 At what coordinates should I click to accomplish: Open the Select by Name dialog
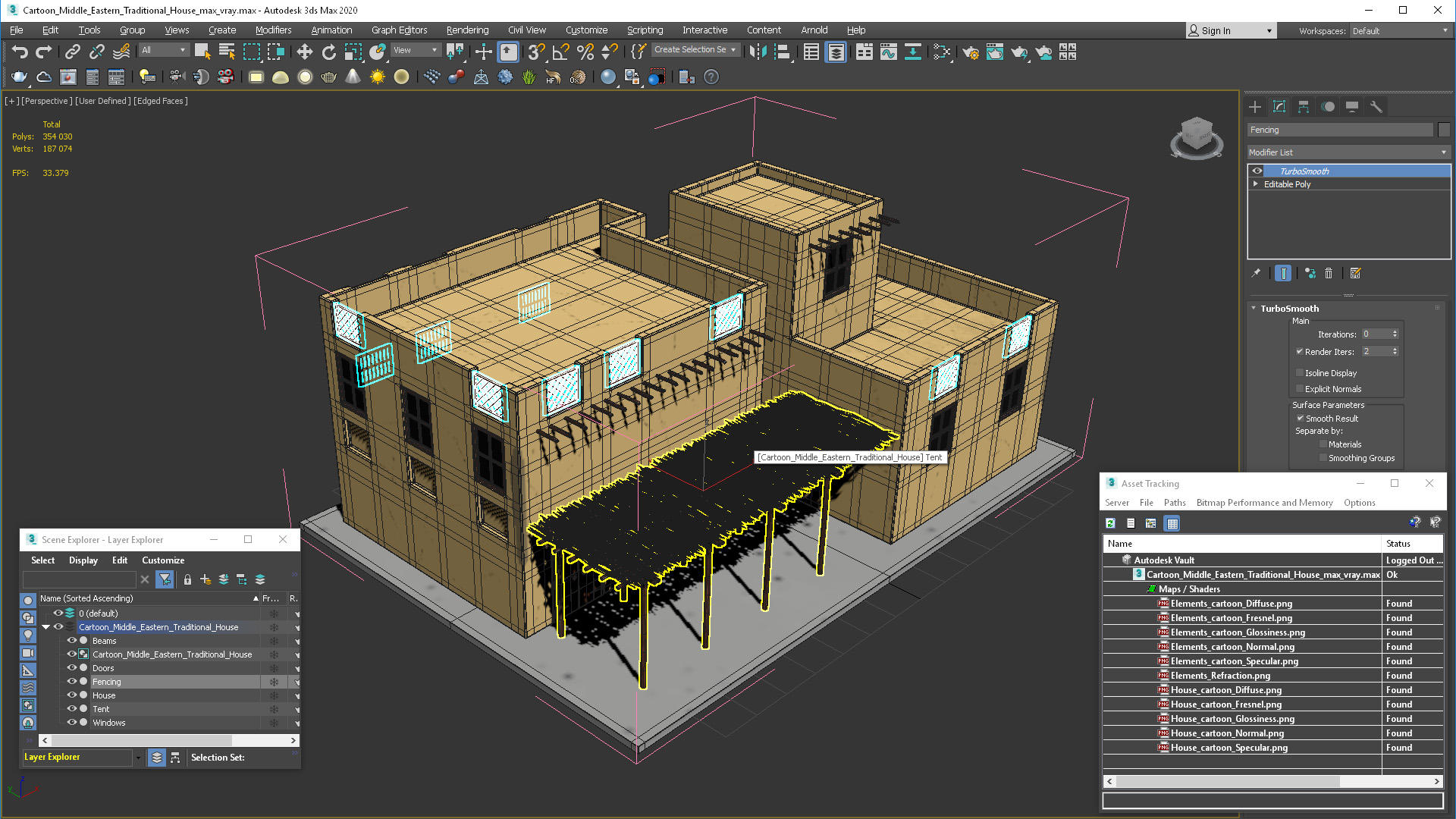226,52
